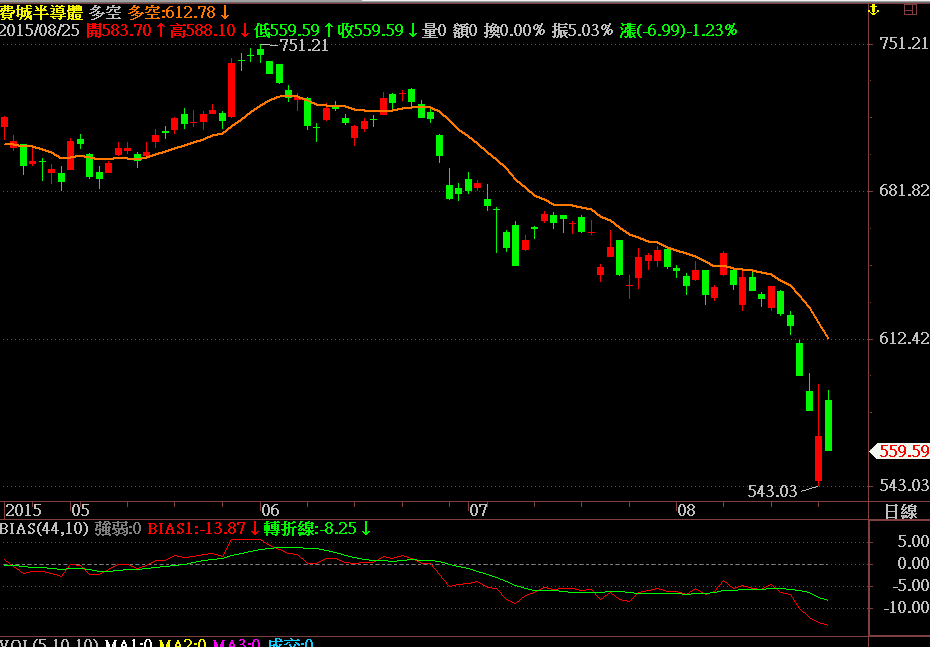
Task: Click the -10.00 BIAS axis label
Action: click(x=905, y=607)
